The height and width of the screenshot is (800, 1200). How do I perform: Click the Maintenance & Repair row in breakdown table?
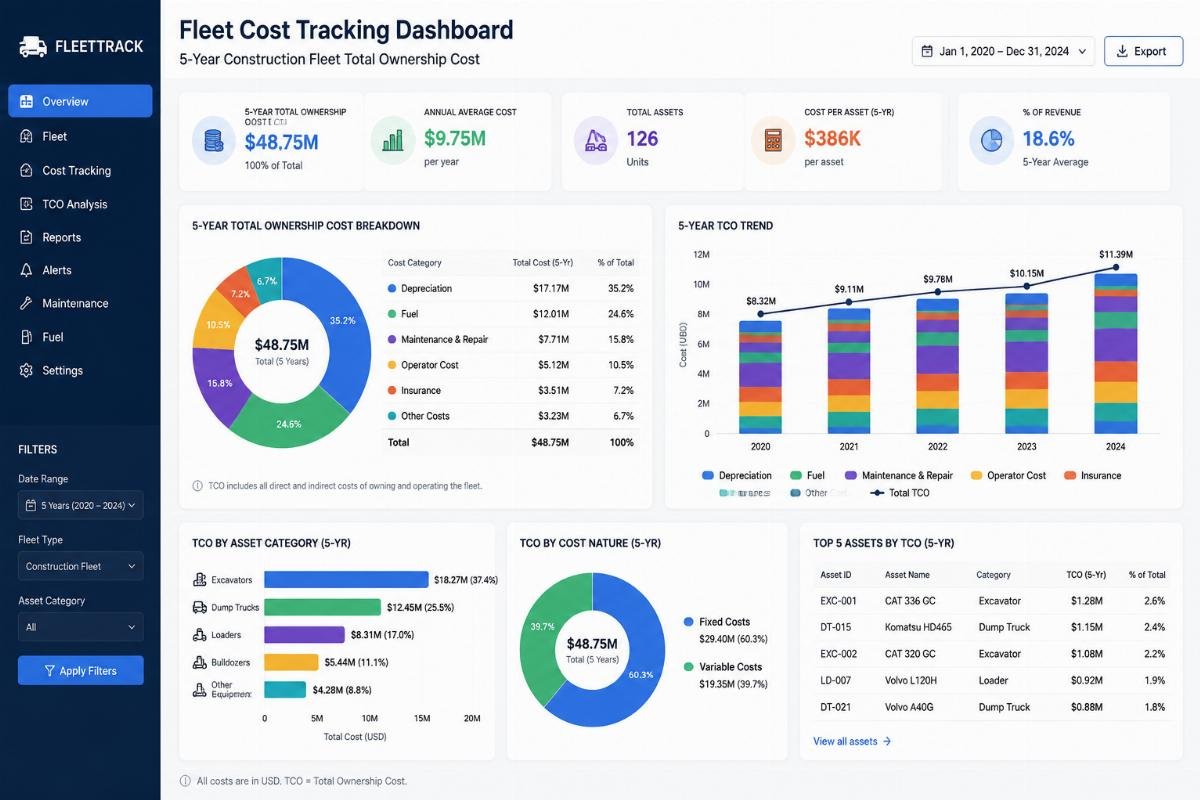tap(513, 339)
